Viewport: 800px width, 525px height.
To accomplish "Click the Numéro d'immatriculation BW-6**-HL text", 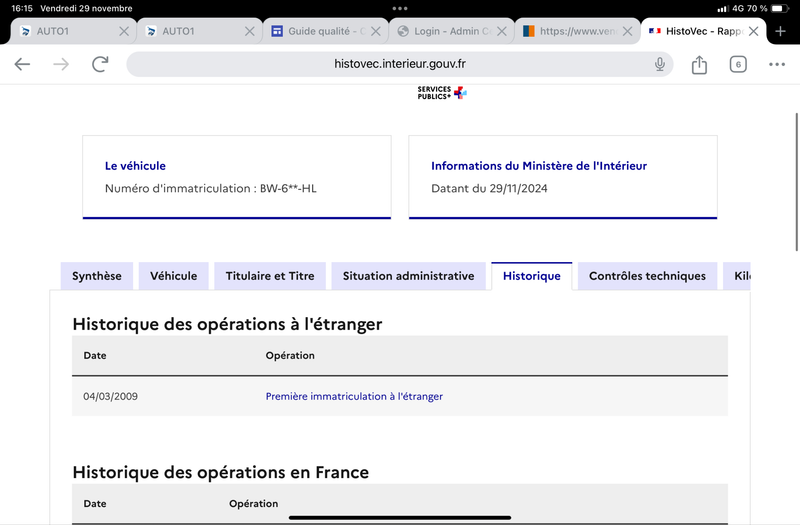I will click(x=211, y=188).
